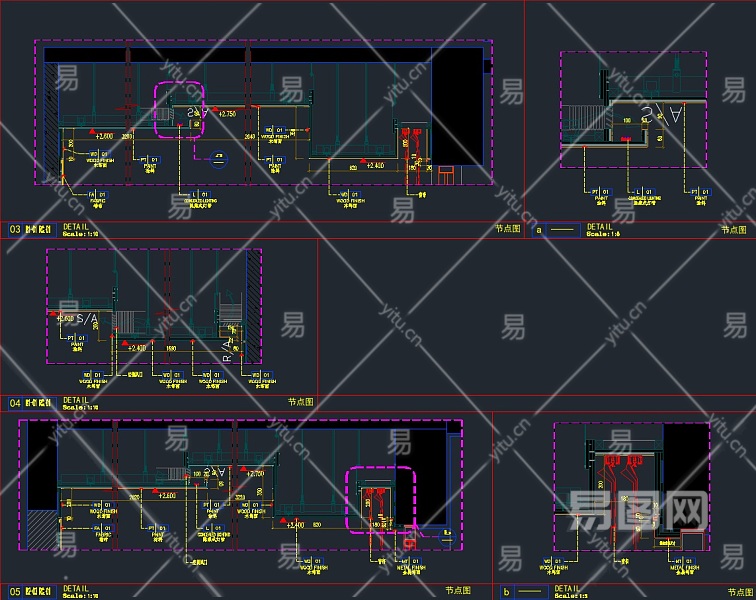Select the 节点图 text in the detail 04 title bar
This screenshot has height=600, width=756.
point(301,402)
